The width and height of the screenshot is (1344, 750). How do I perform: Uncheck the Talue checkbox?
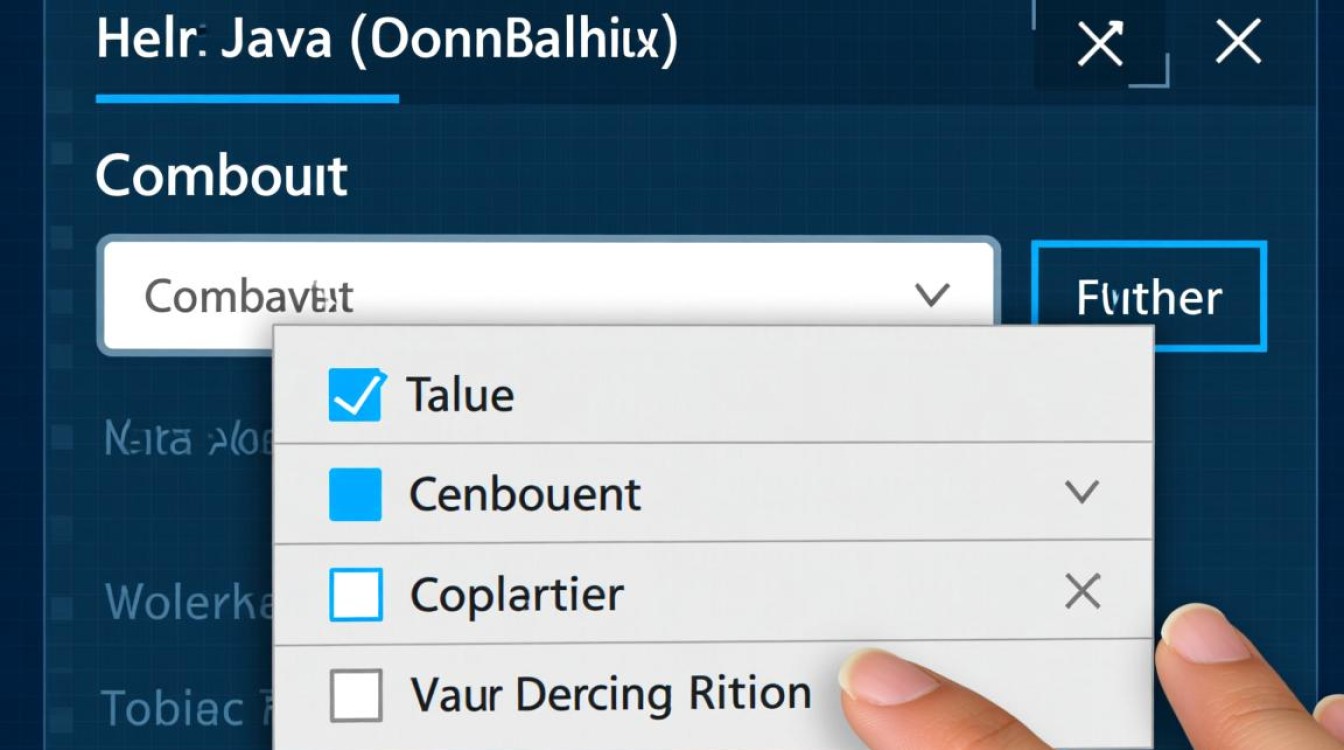pos(355,395)
